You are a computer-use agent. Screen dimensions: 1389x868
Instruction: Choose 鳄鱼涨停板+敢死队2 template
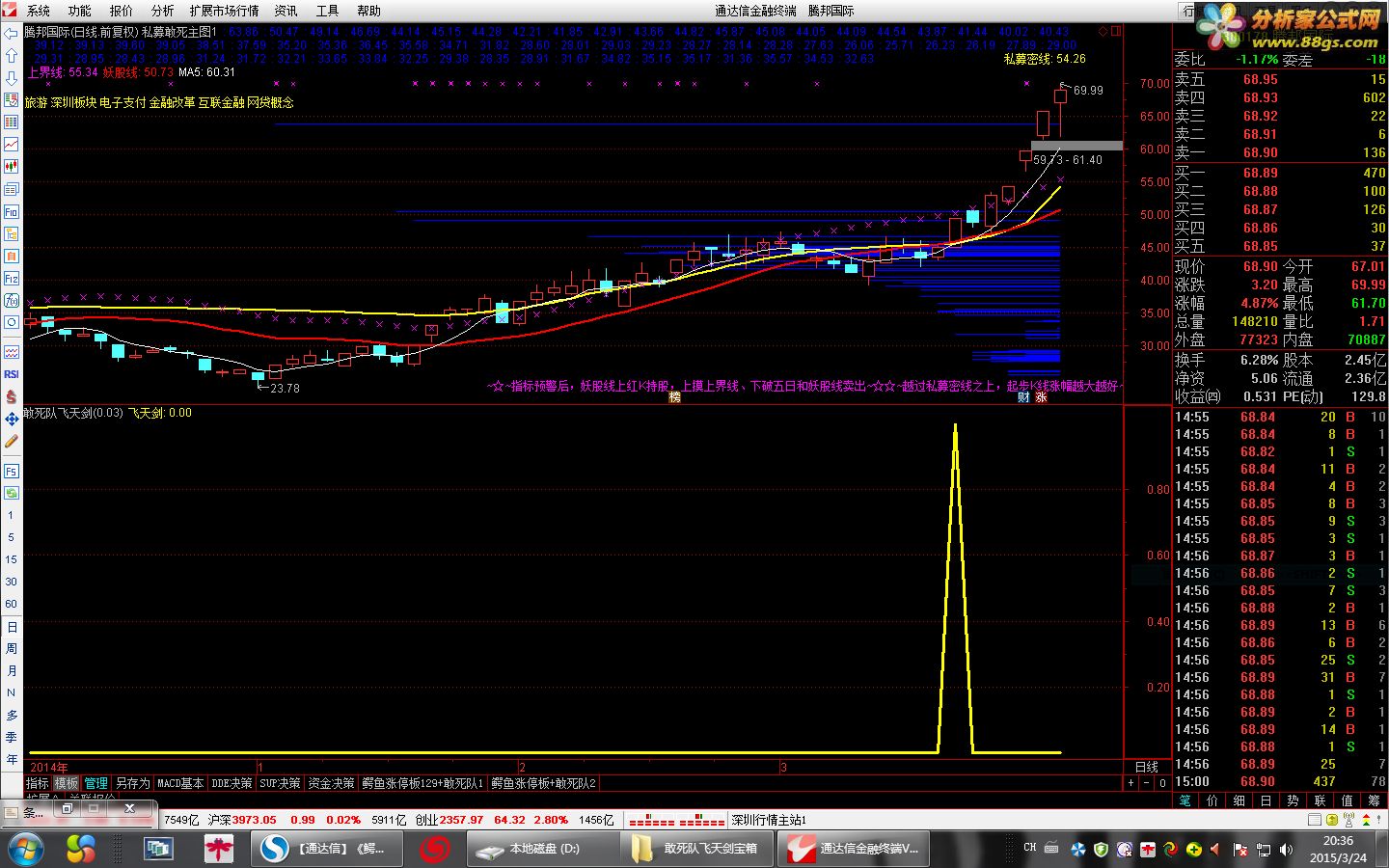pyautogui.click(x=544, y=783)
